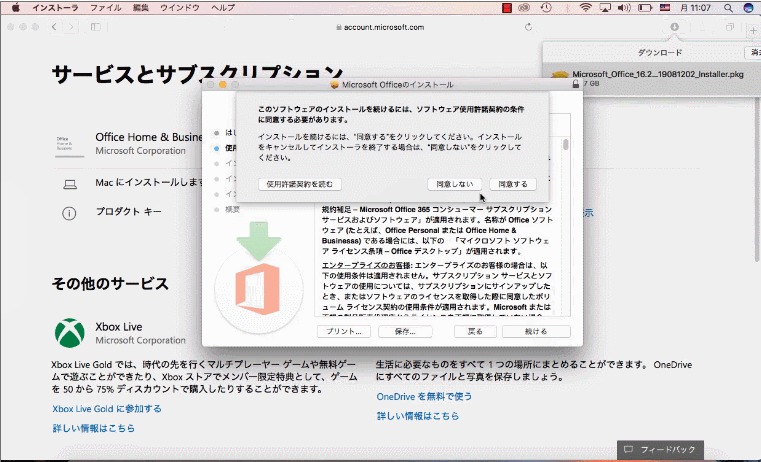Click the Xbox Live logo
Viewport: 761px width, 462px height.
(x=69, y=333)
